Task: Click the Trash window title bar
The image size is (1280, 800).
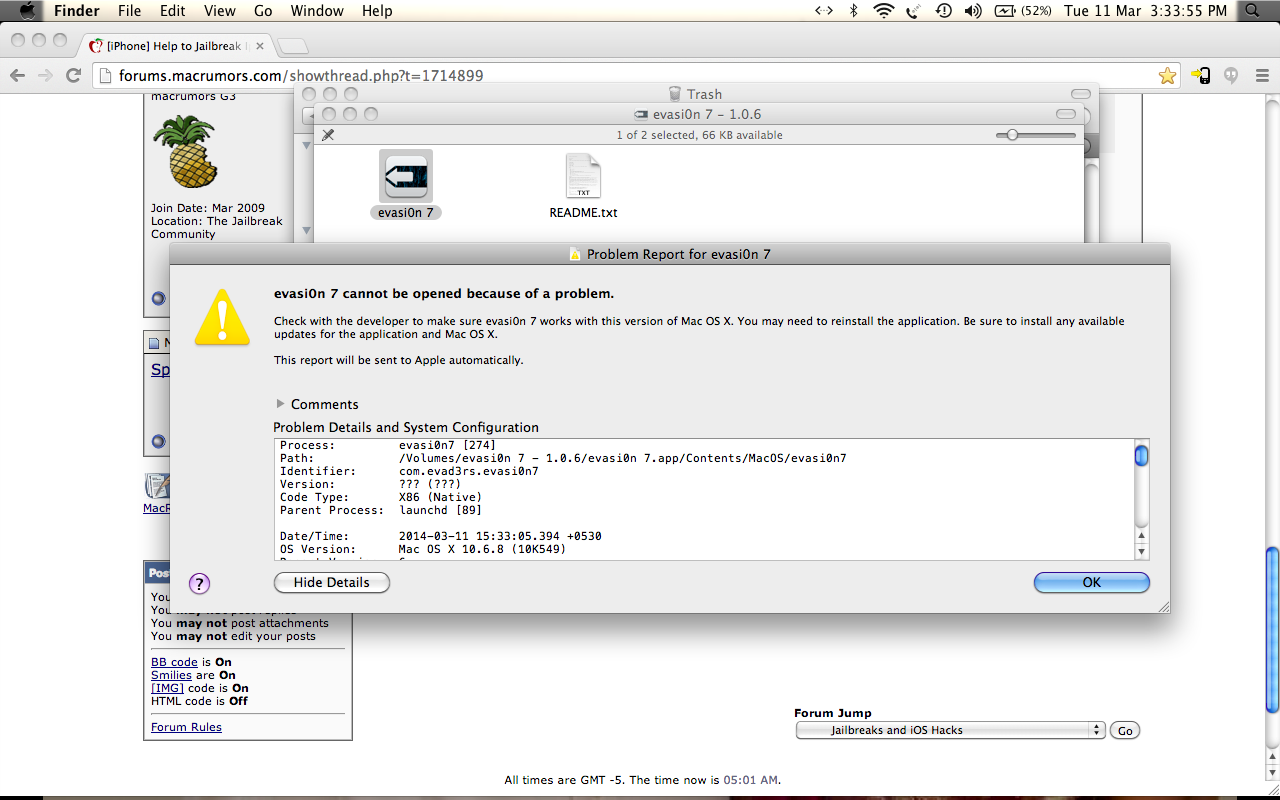Action: pyautogui.click(x=696, y=94)
